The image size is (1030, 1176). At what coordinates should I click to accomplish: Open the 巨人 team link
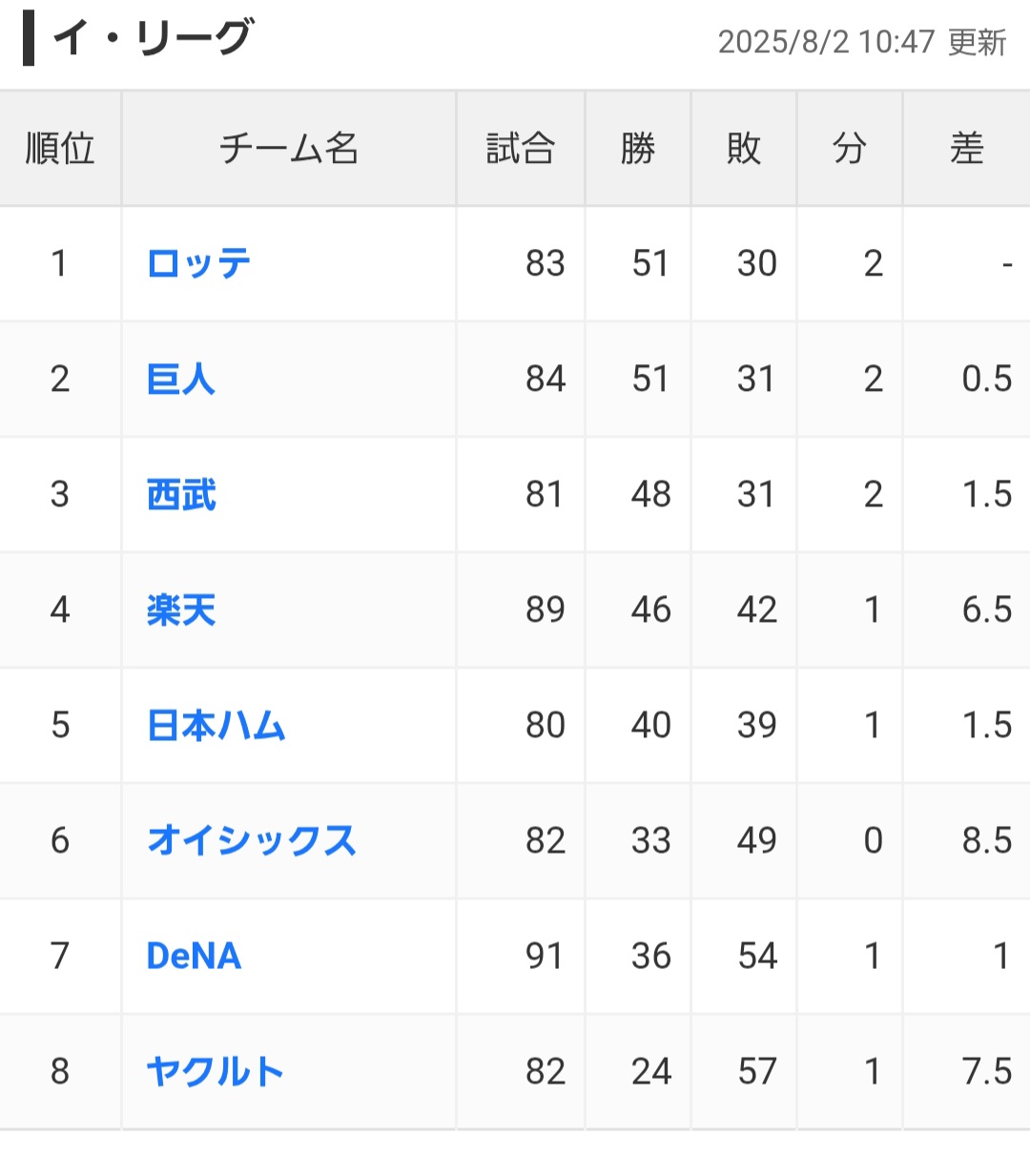(x=180, y=379)
